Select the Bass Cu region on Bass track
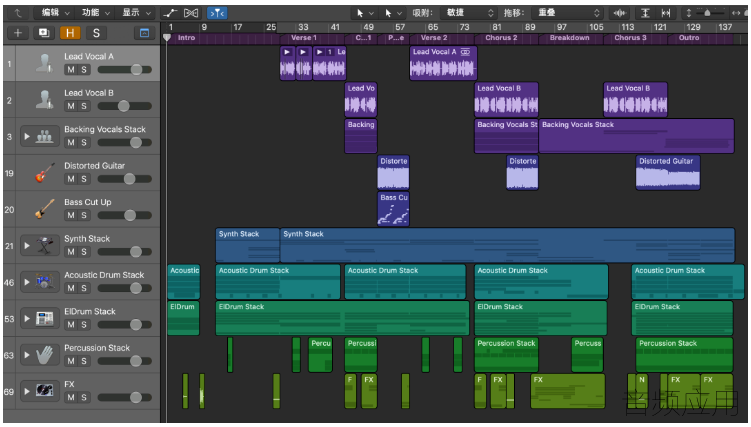Image resolution: width=751 pixels, height=427 pixels. pyautogui.click(x=393, y=209)
